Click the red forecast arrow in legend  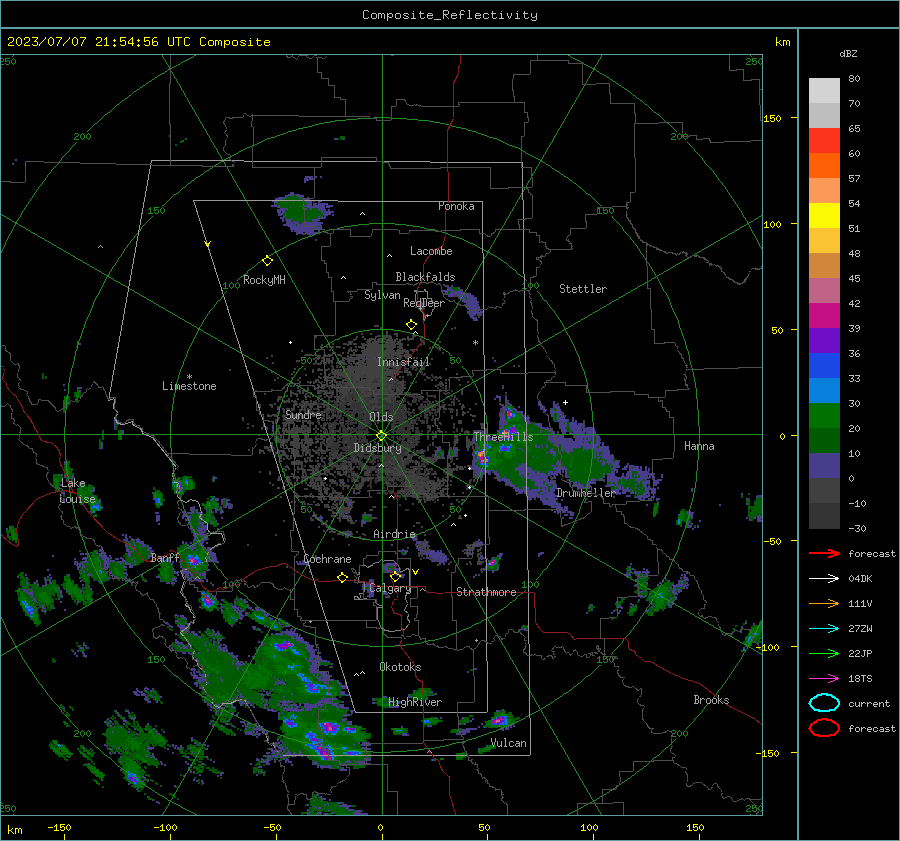point(824,553)
